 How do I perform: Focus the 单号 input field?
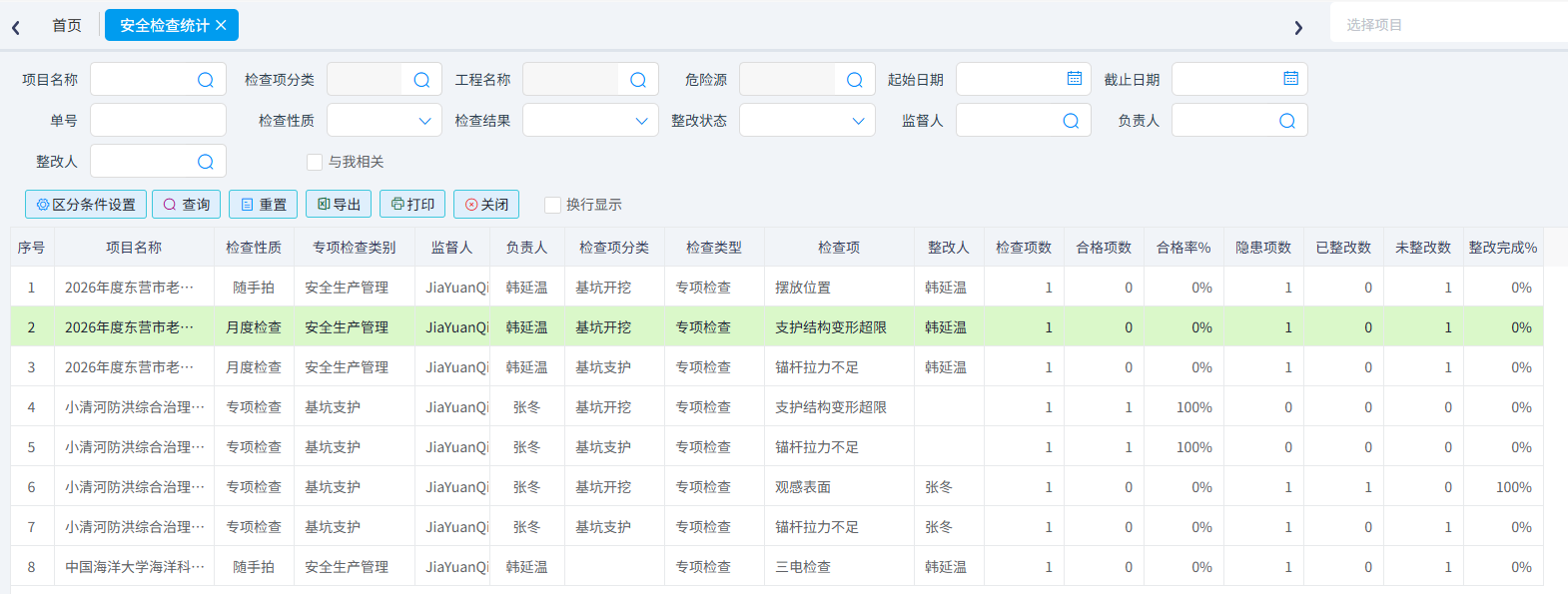pyautogui.click(x=158, y=121)
